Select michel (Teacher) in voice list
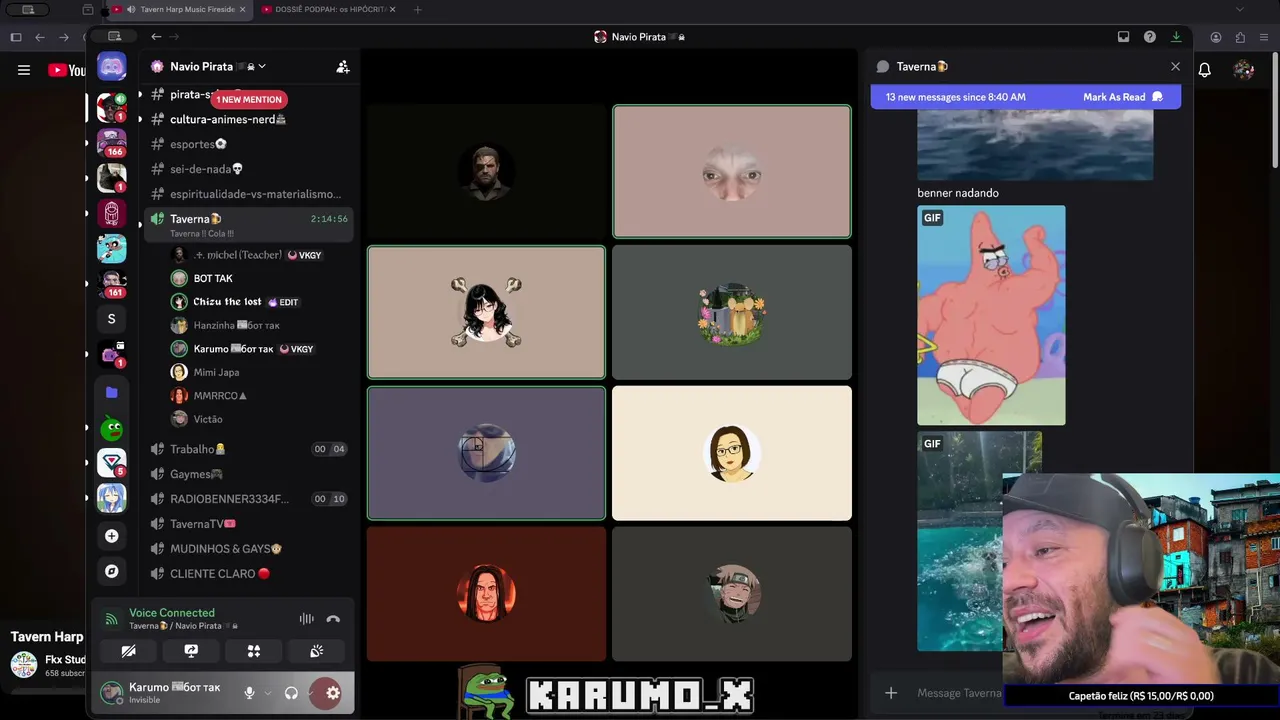Viewport: 1280px width, 720px height. click(x=258, y=255)
